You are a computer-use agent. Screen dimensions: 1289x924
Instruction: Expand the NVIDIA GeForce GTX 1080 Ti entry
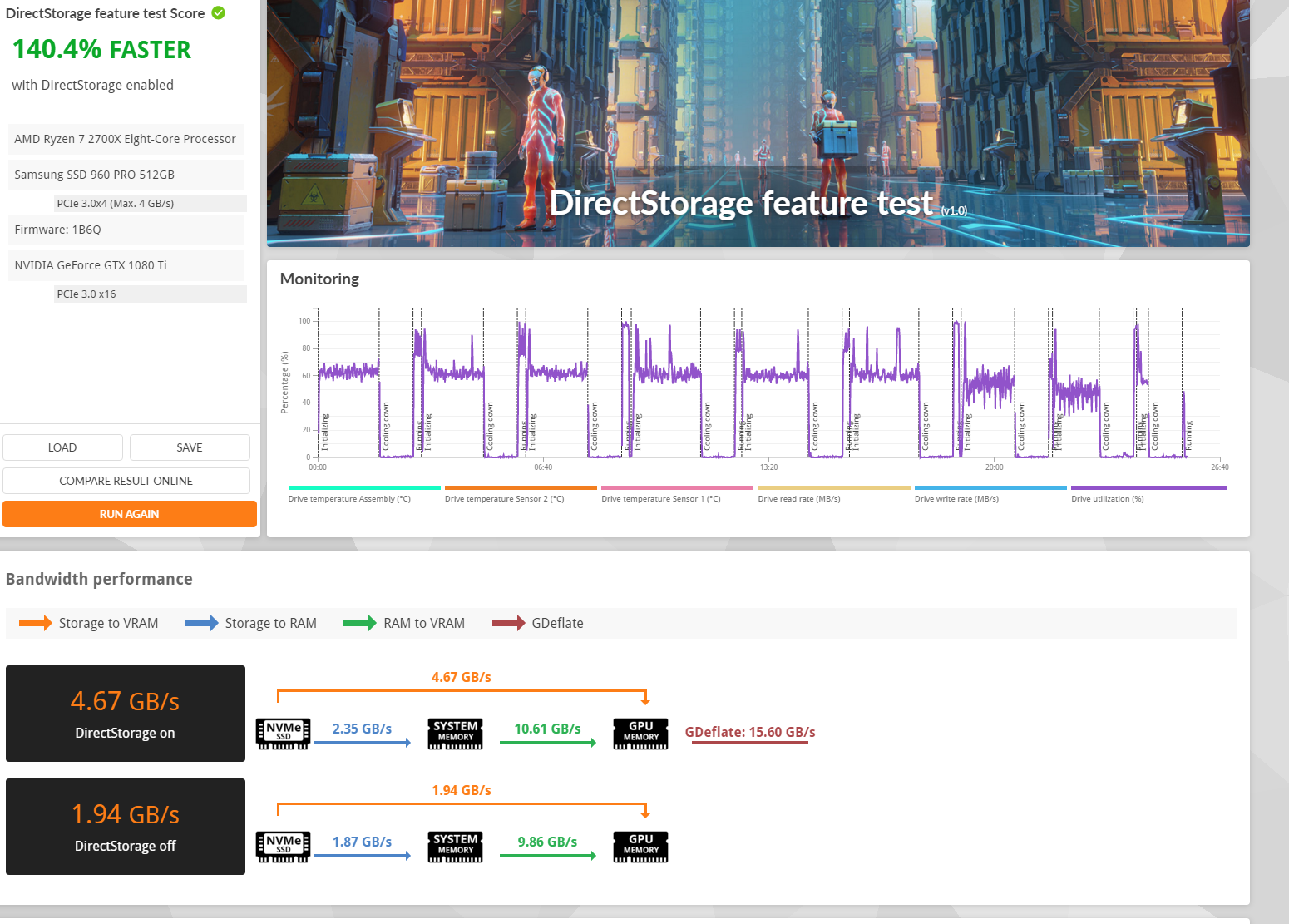[125, 264]
